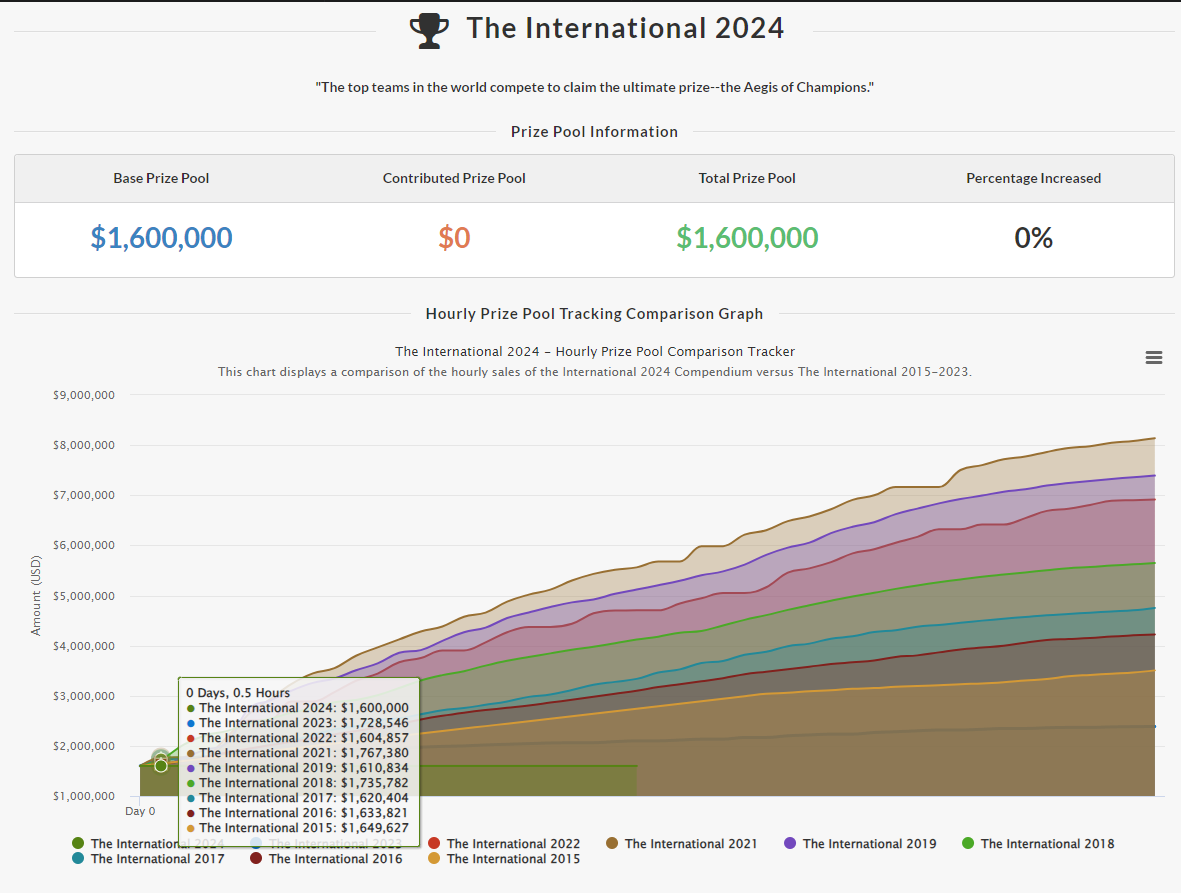
Task: Click the Amount (USD) axis title
Action: tap(35, 596)
